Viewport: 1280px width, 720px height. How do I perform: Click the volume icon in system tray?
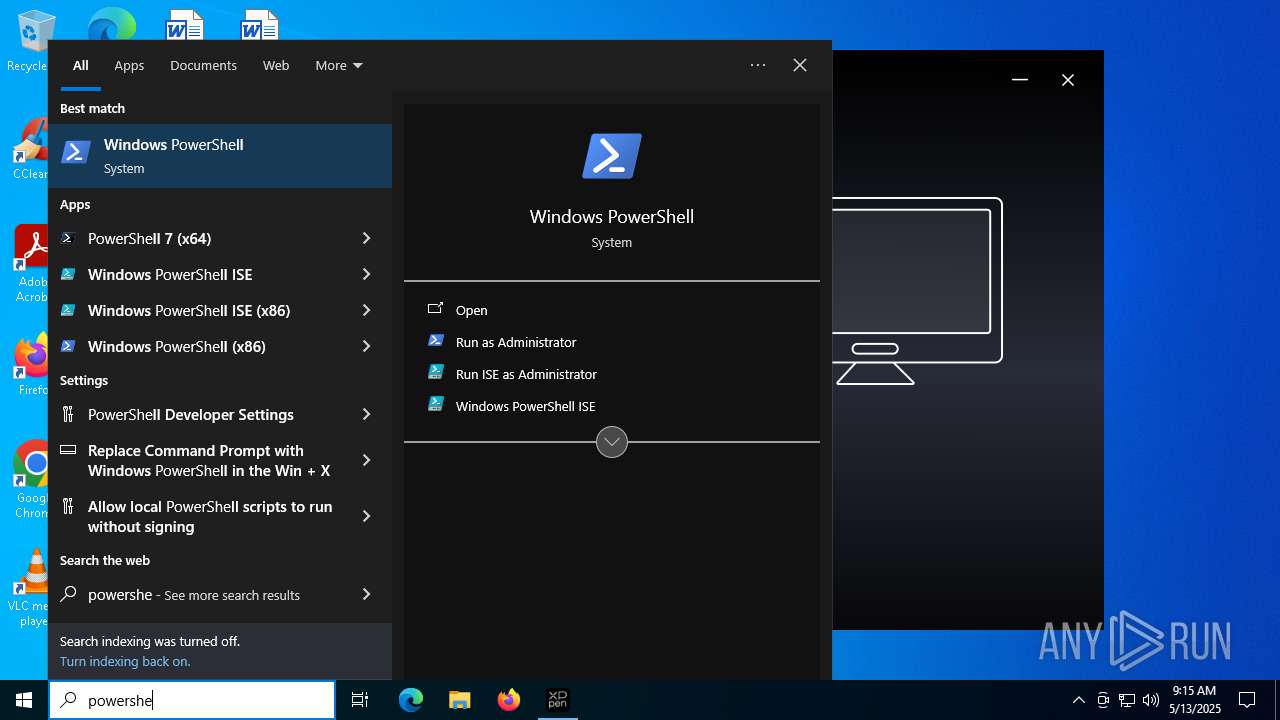[1150, 700]
